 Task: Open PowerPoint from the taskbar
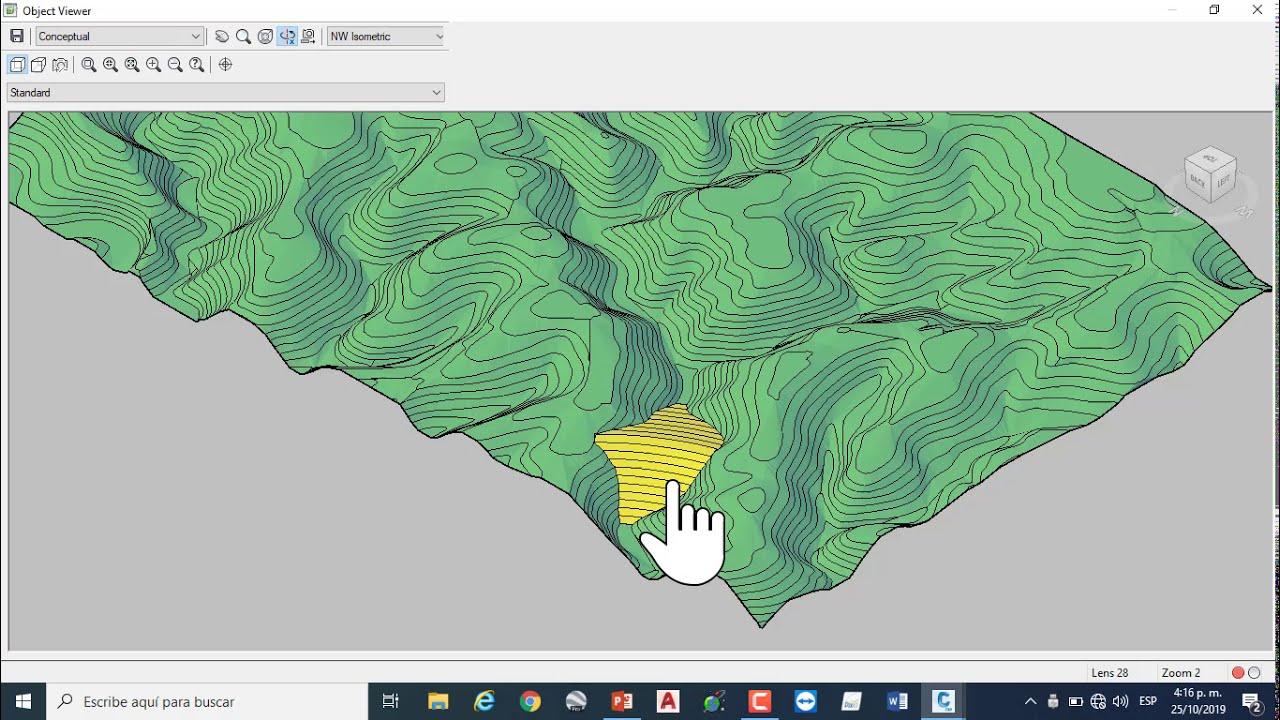[622, 702]
